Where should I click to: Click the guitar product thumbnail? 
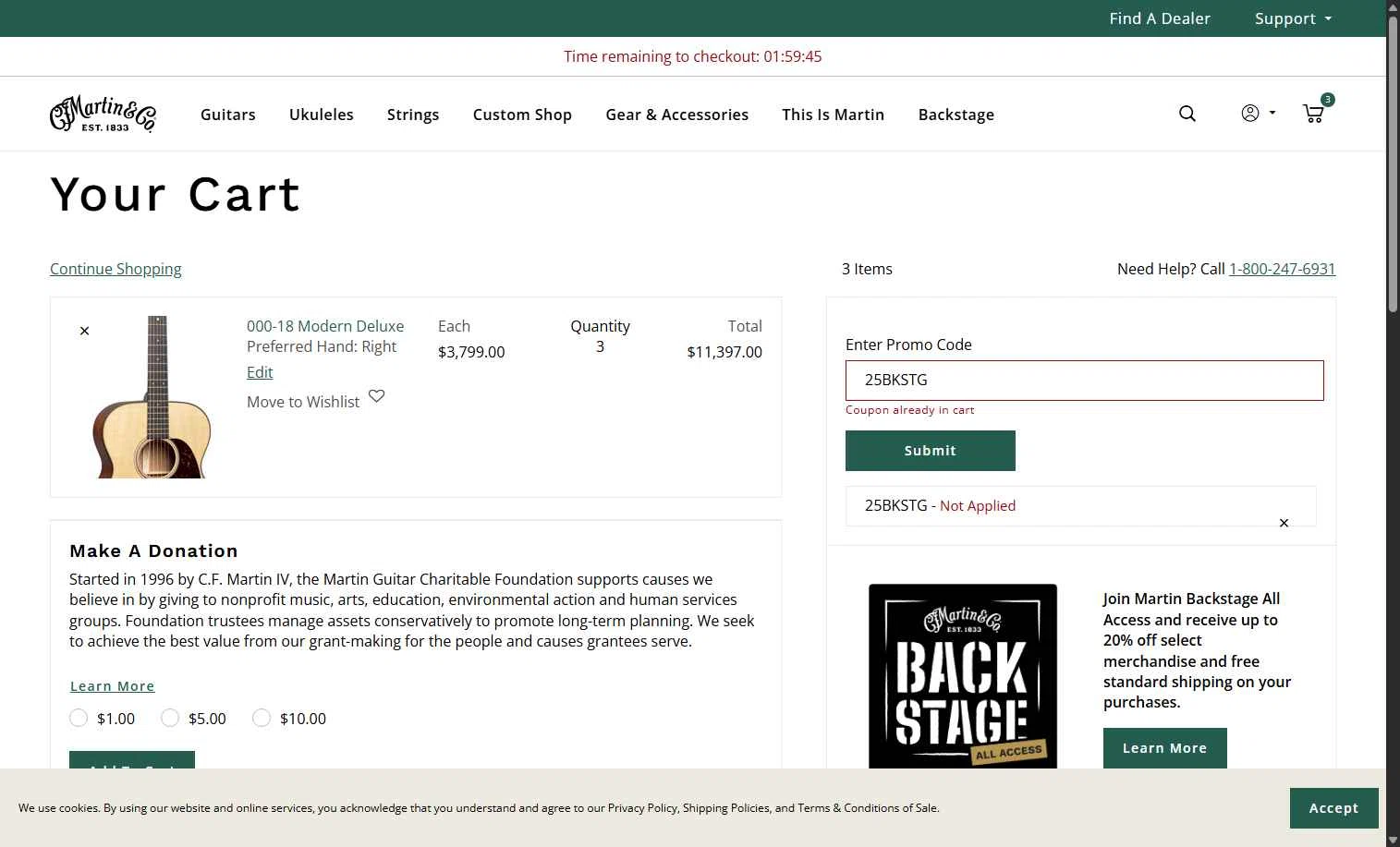tap(153, 397)
